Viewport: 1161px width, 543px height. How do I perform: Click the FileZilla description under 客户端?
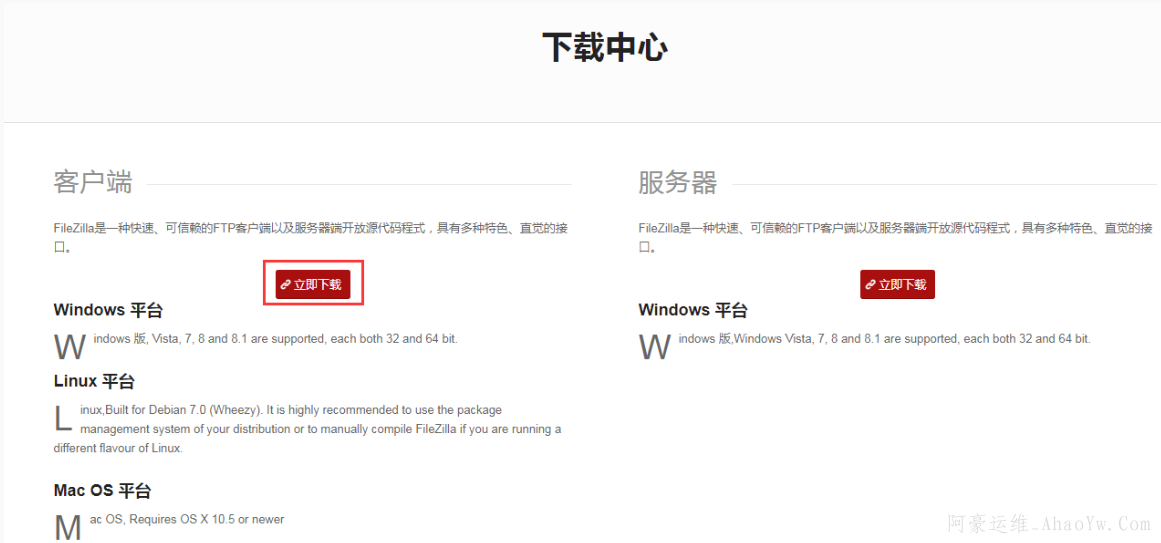311,237
